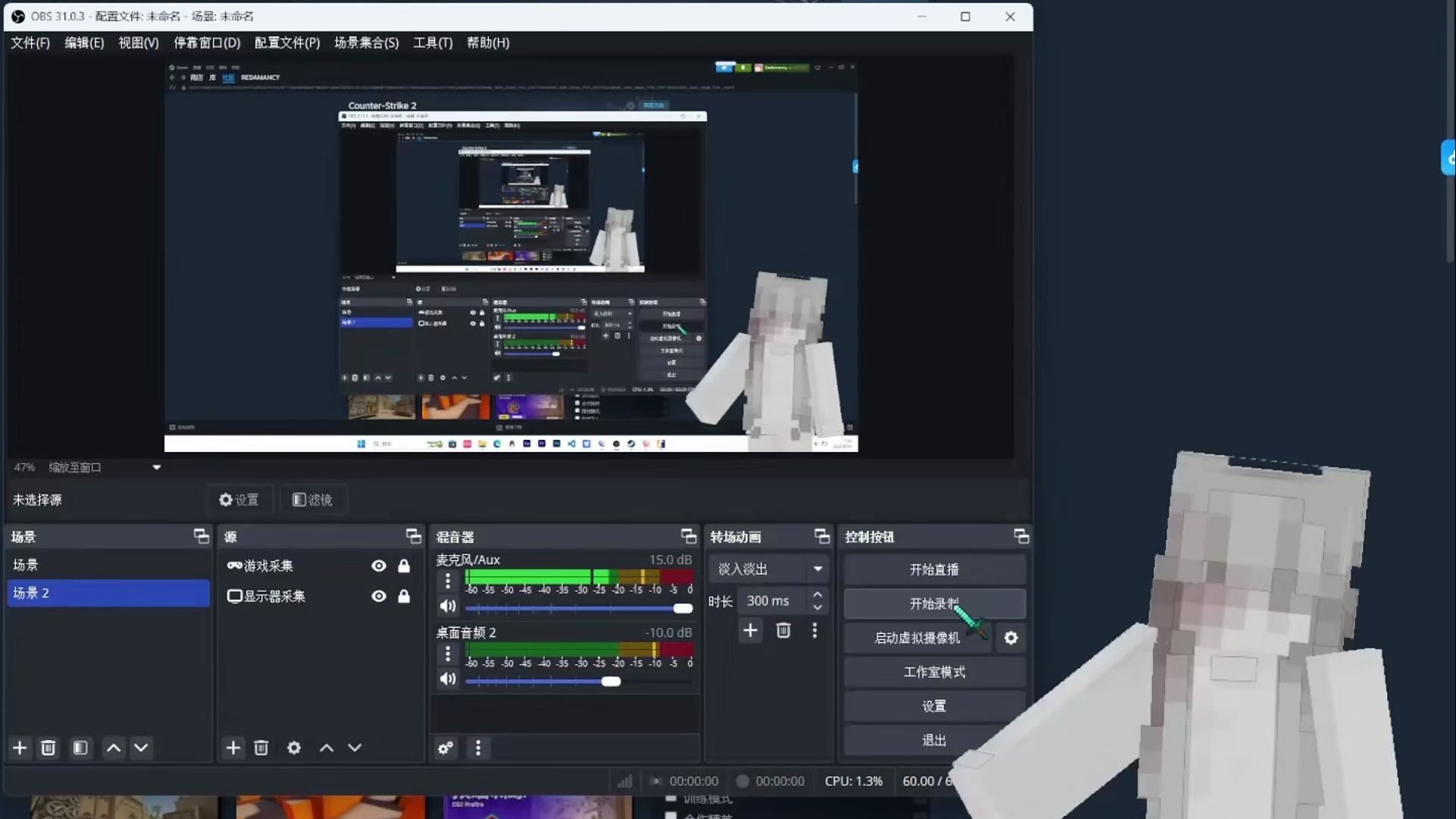The image size is (1456, 819).
Task: Move scene up with arrow
Action: 114,748
